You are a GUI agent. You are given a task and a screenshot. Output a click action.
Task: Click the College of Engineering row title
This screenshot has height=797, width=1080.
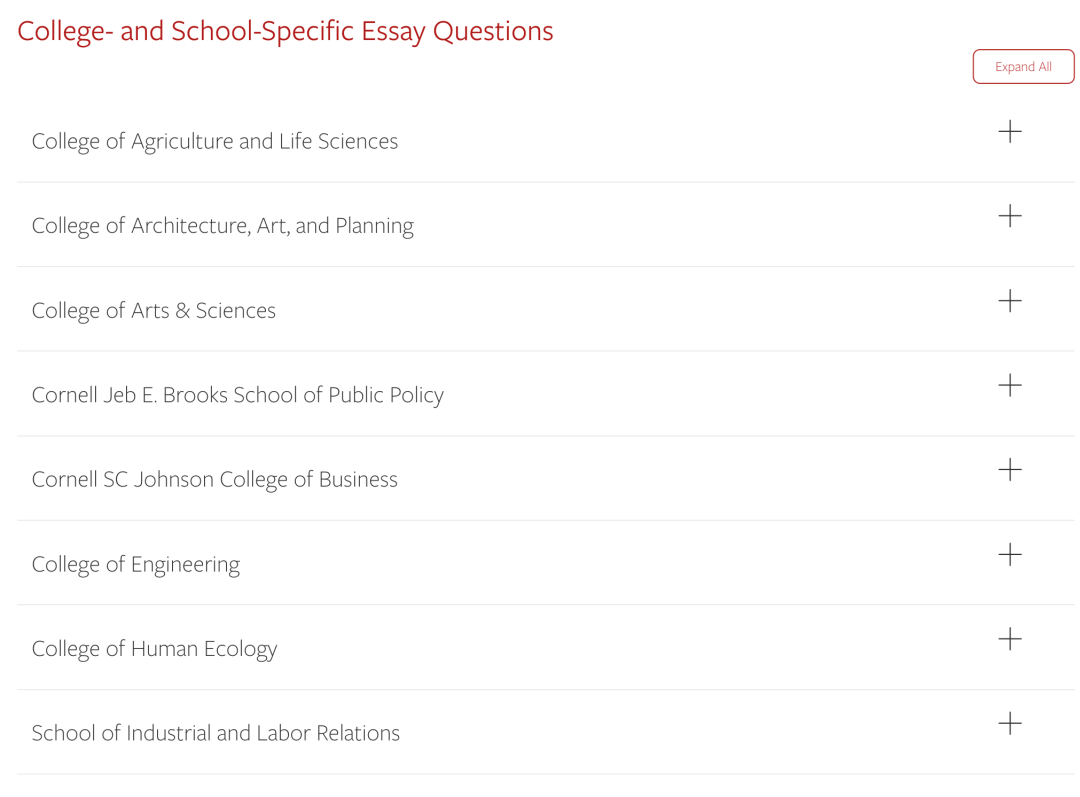click(135, 564)
